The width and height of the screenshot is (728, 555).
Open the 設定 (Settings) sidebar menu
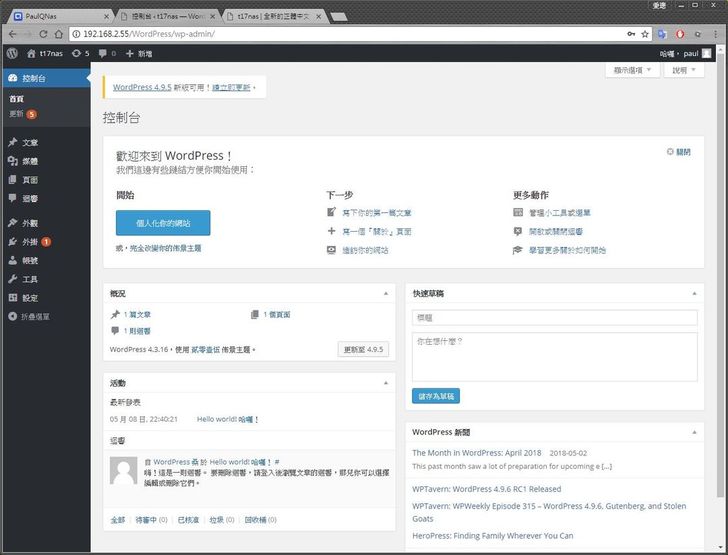[29, 298]
